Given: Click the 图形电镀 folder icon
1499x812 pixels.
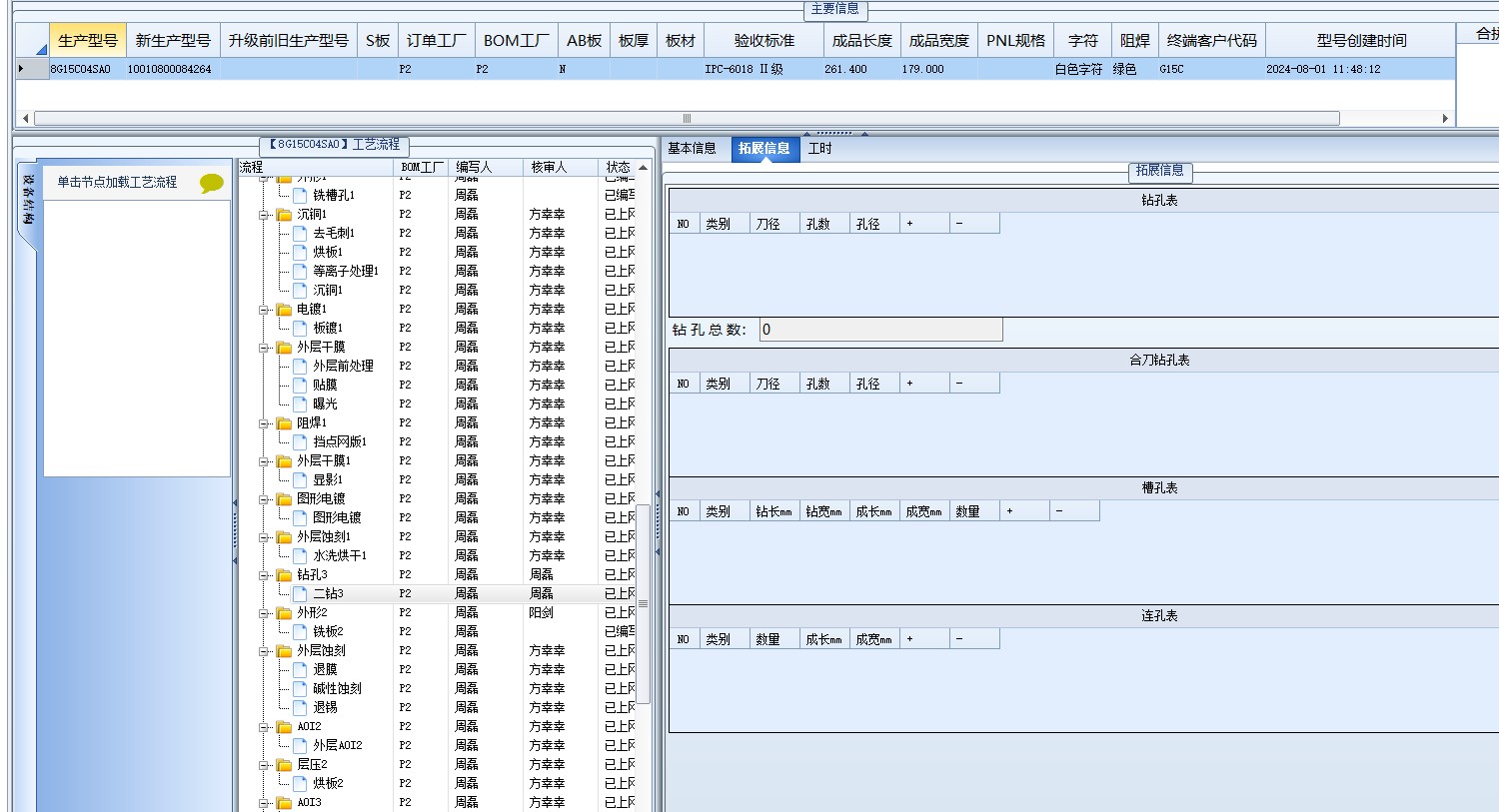Looking at the screenshot, I should 284,499.
